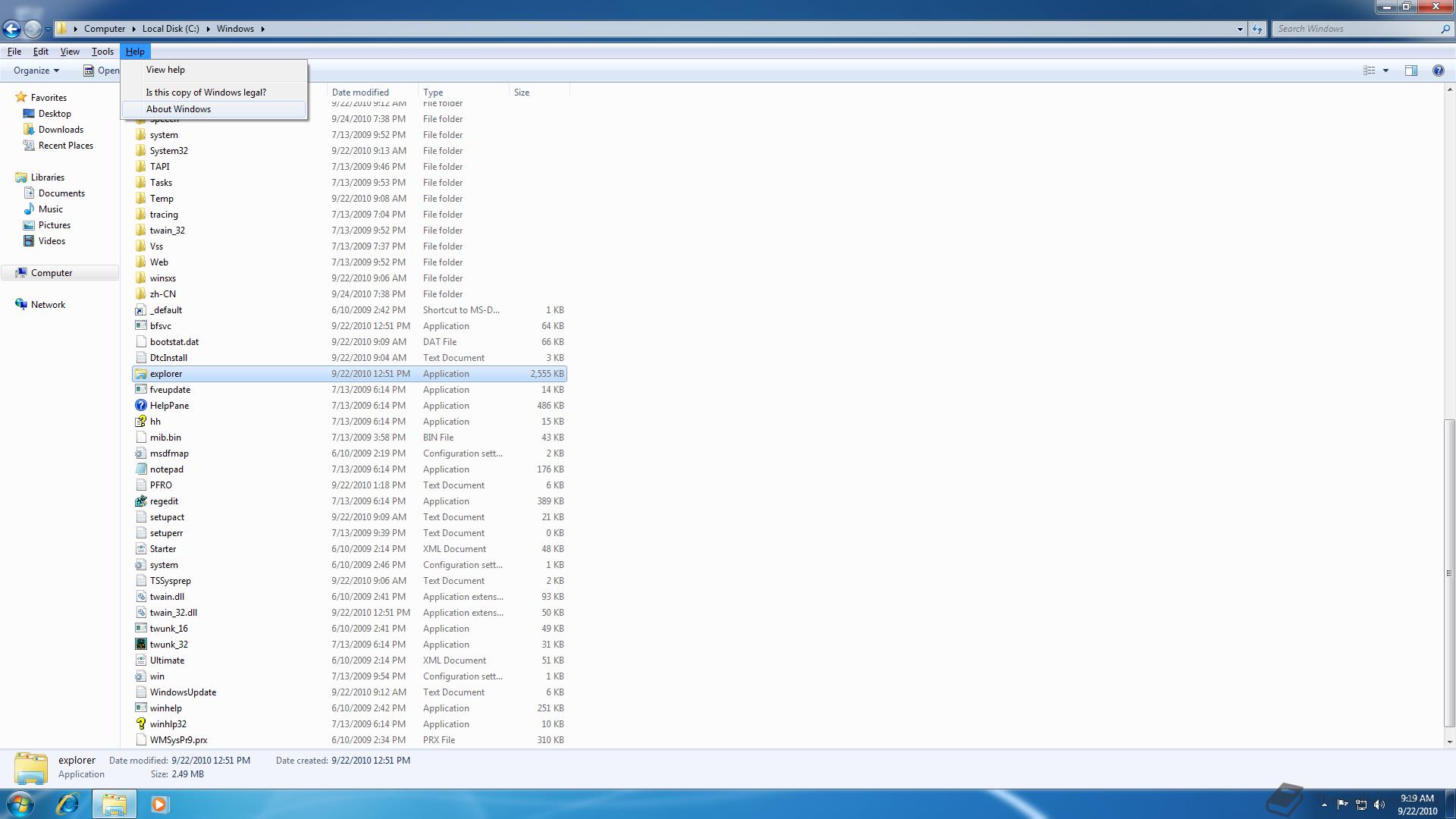Select the bootstat.dat file
Viewport: 1456px width, 819px height.
[174, 342]
